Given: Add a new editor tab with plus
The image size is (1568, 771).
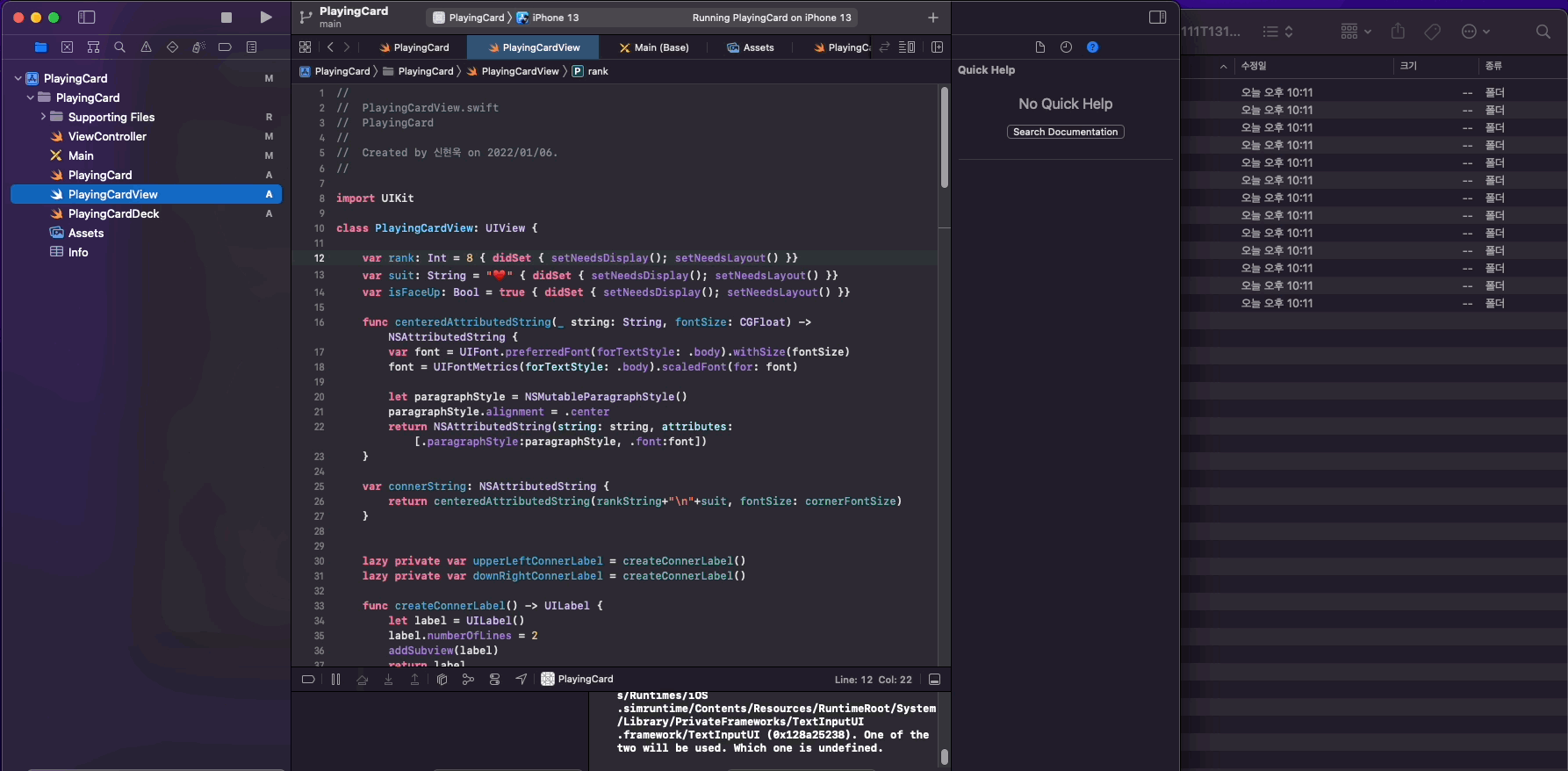Looking at the screenshot, I should pyautogui.click(x=933, y=18).
